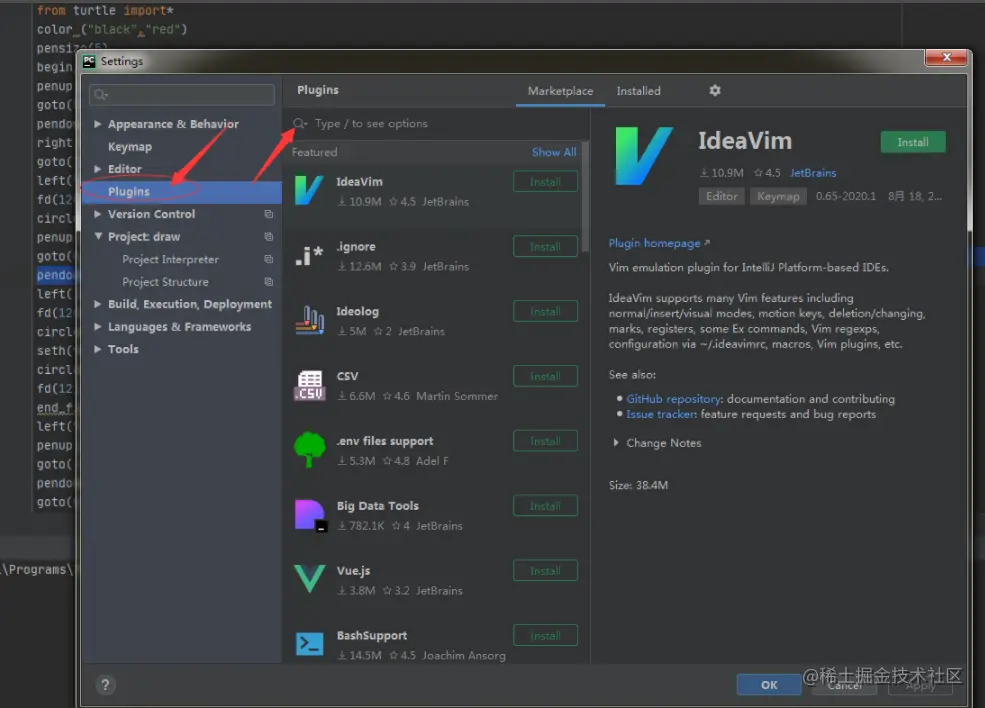Install the CSV plugin
Image resolution: width=985 pixels, height=708 pixels.
point(545,376)
